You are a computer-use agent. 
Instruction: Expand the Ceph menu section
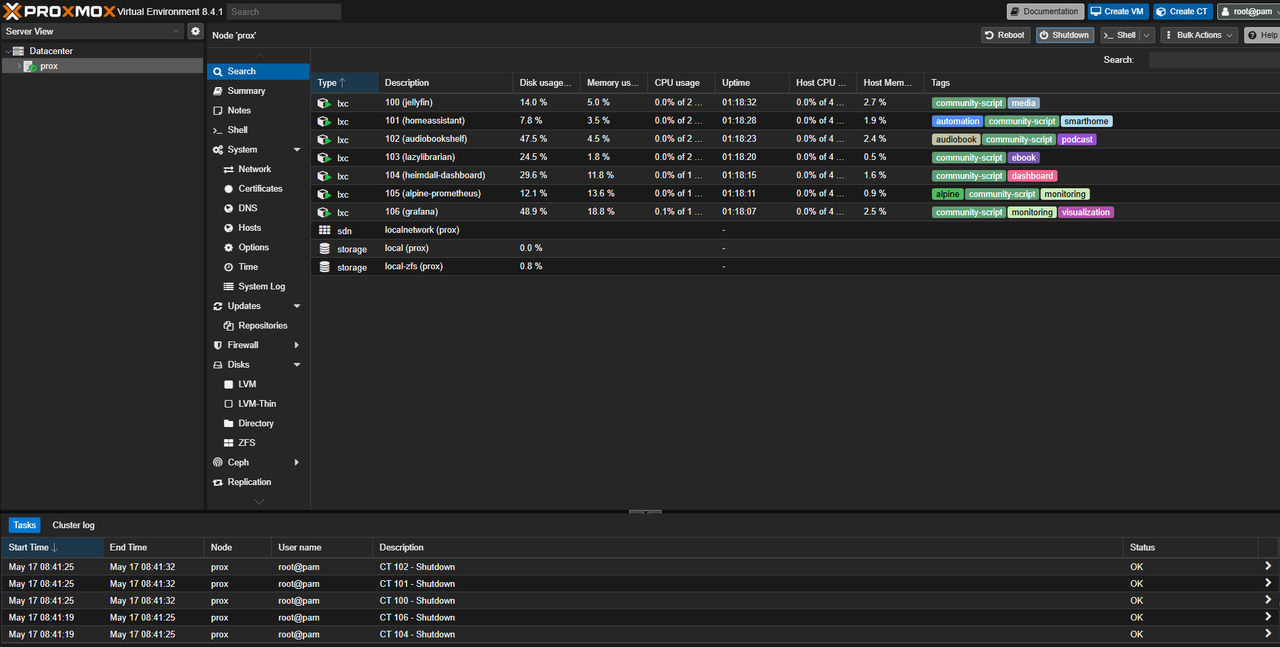(297, 463)
